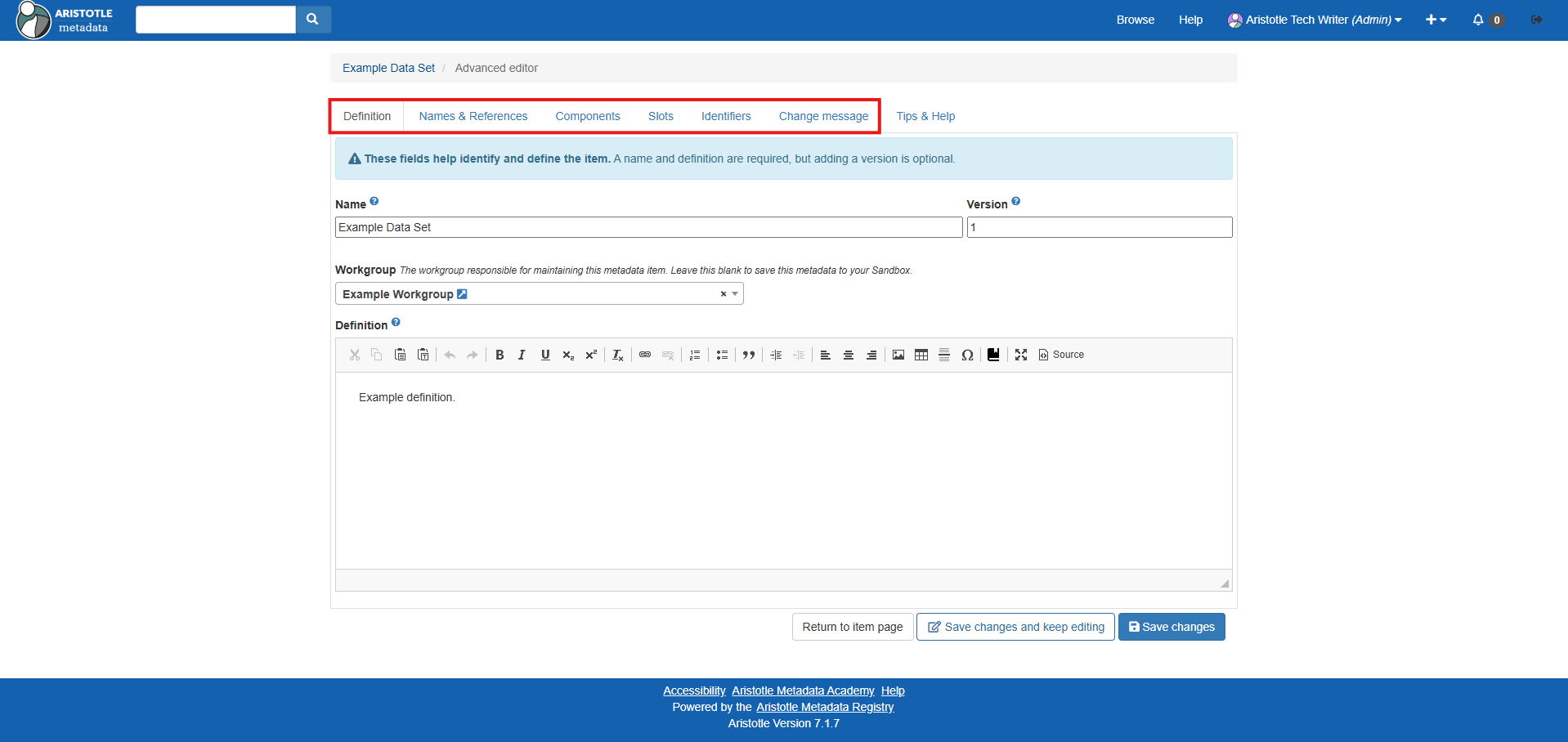
Task: Insert a numbered list
Action: tap(695, 355)
